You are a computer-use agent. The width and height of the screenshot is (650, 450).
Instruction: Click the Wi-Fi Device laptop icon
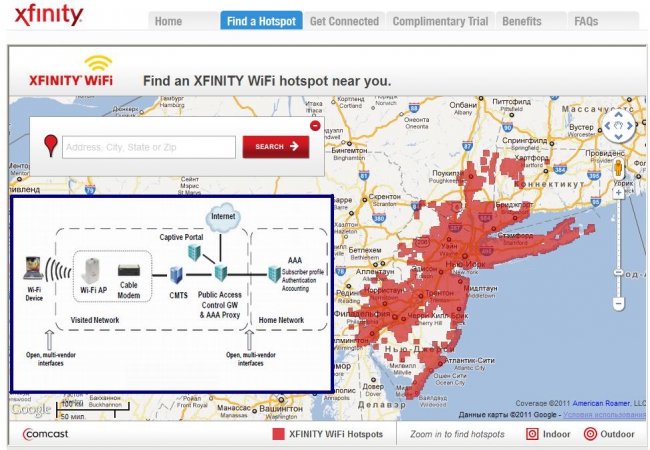click(34, 268)
